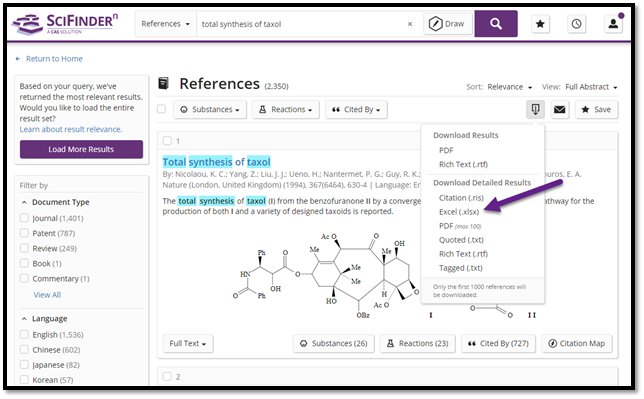
Task: Select PDF (max 100) detailed download
Action: point(460,226)
